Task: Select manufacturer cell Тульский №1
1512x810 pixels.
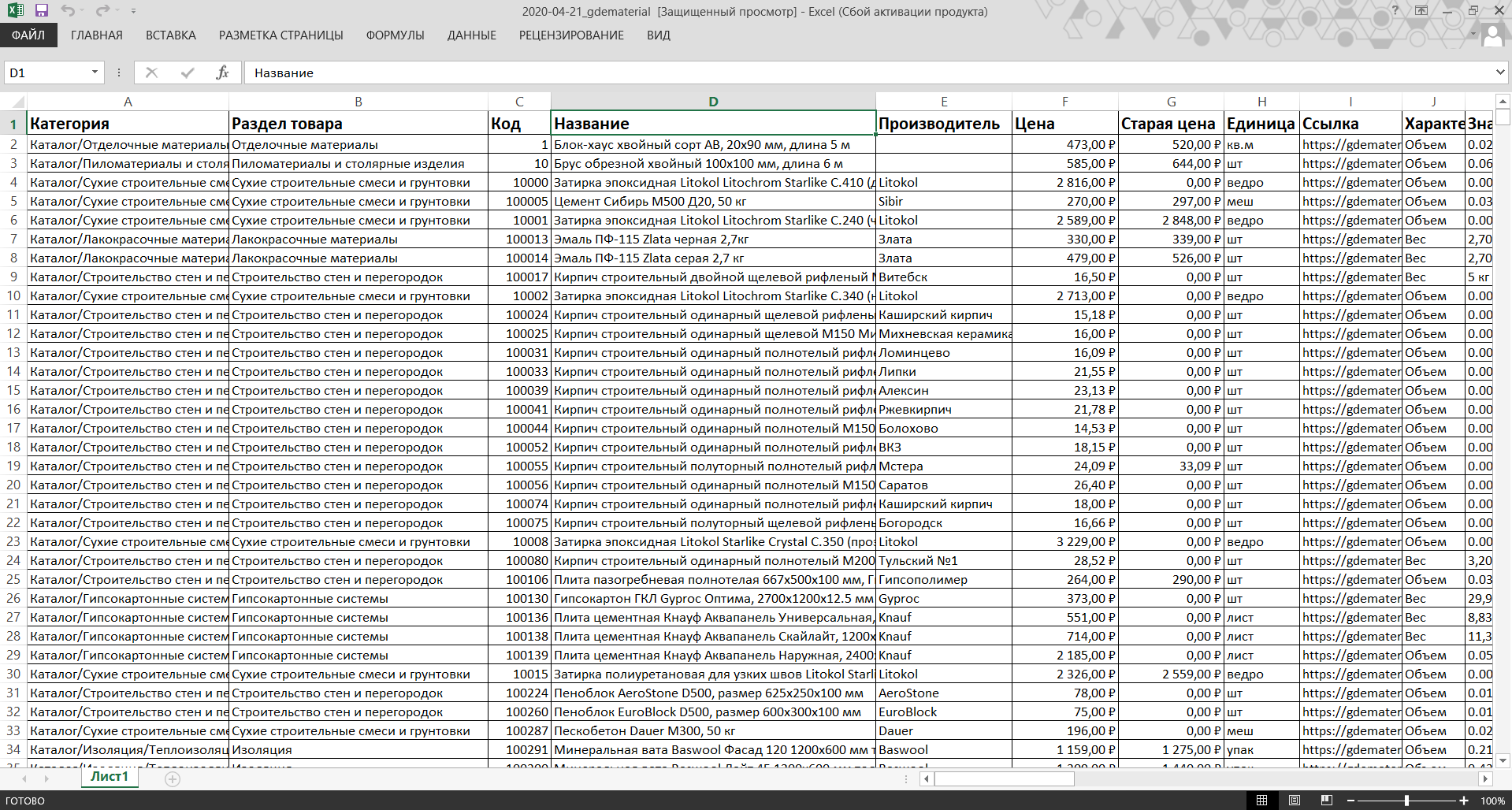Action: click(x=944, y=560)
